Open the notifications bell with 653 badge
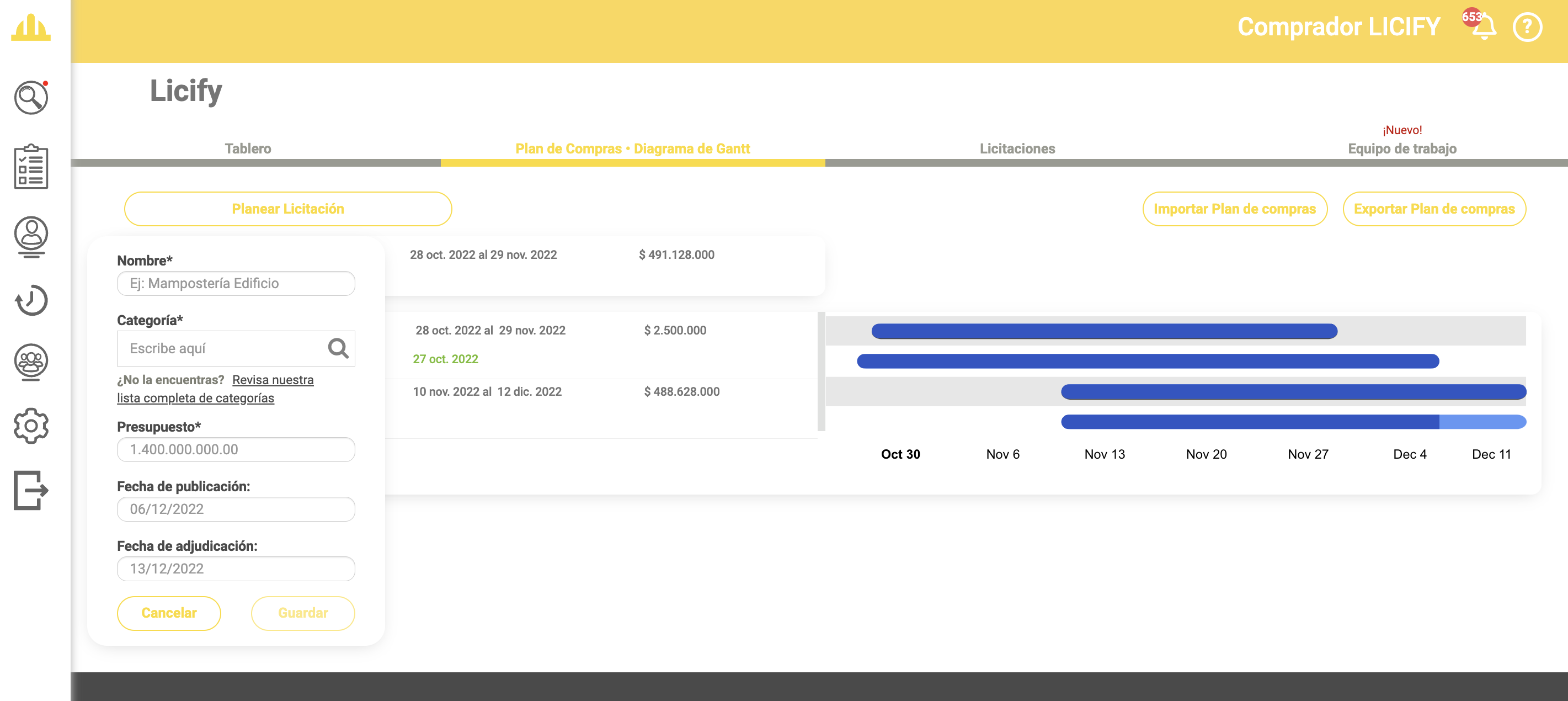The width and height of the screenshot is (1568, 701). (x=1484, y=27)
